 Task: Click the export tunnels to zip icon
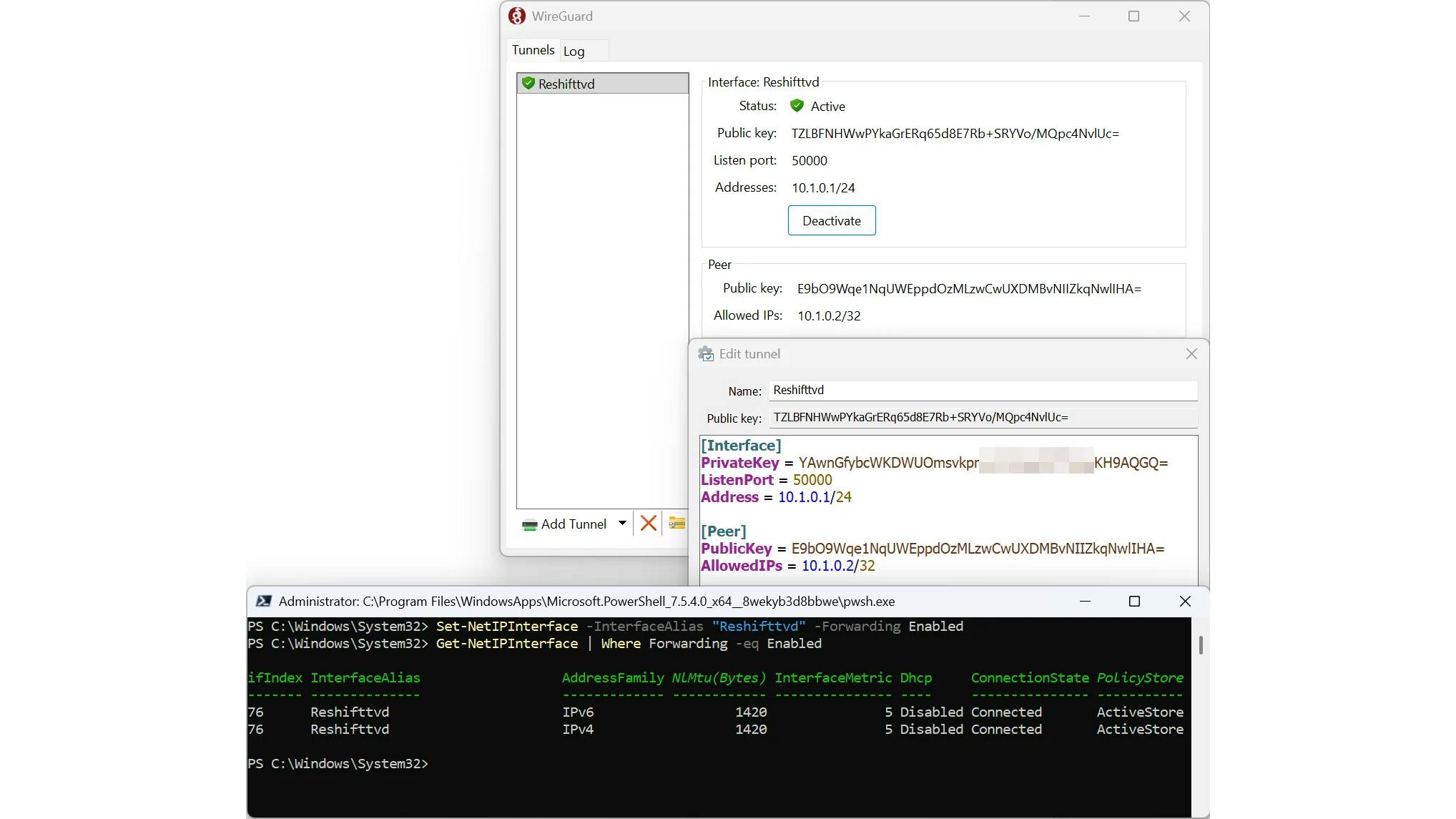677,524
